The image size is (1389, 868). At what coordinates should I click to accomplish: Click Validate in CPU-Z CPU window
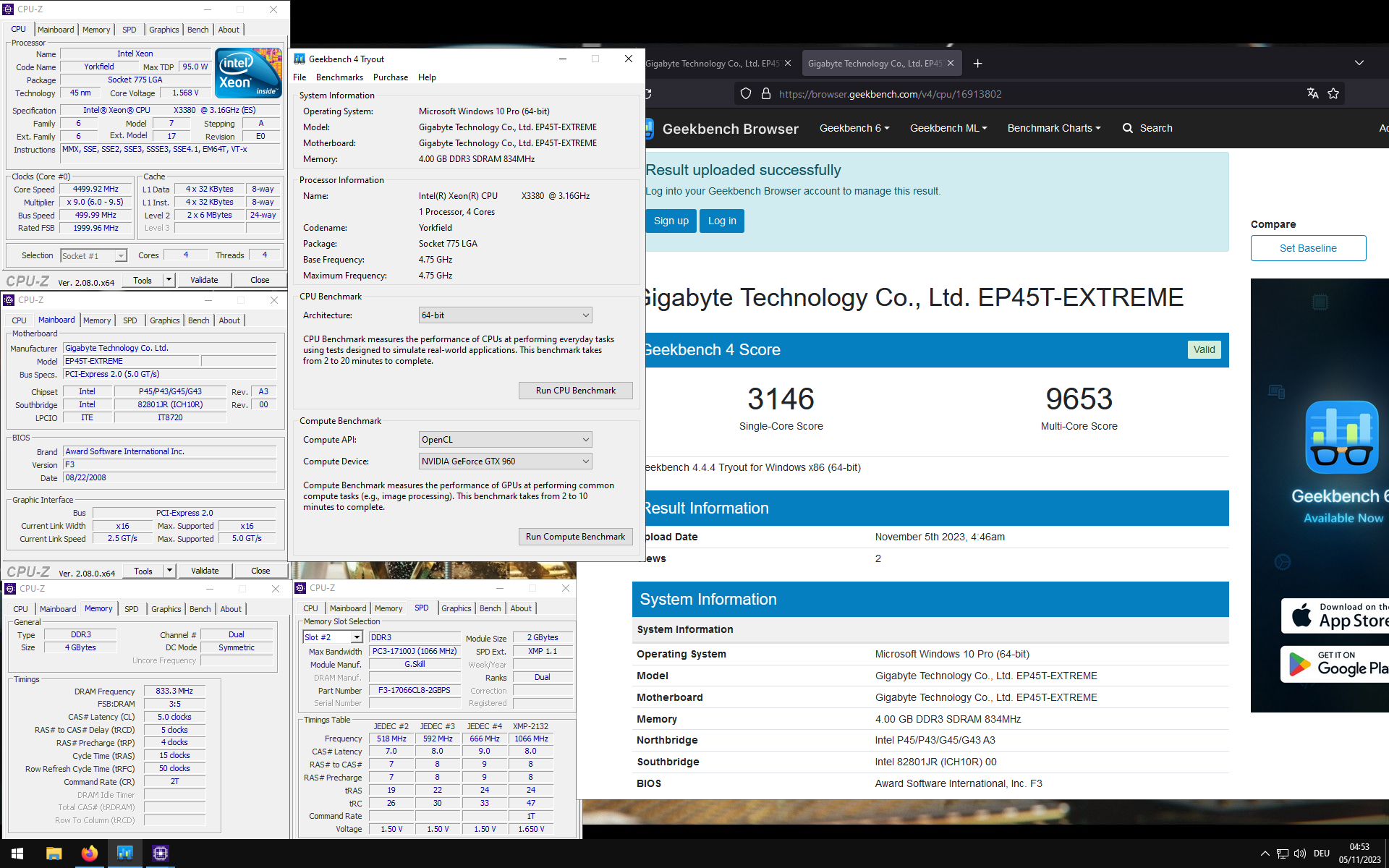click(x=204, y=280)
